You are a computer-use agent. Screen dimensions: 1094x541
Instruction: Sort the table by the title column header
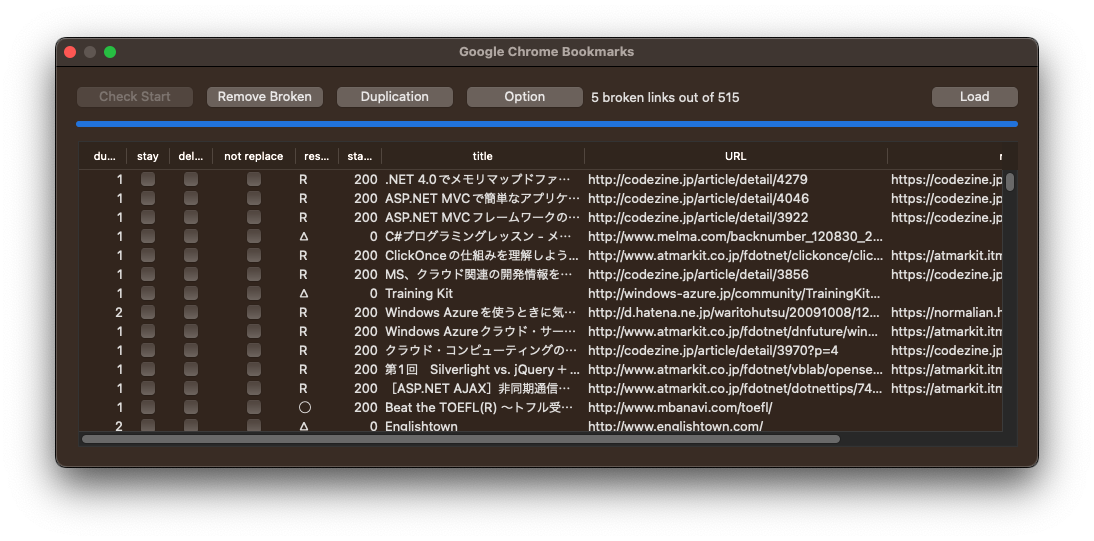(x=482, y=156)
